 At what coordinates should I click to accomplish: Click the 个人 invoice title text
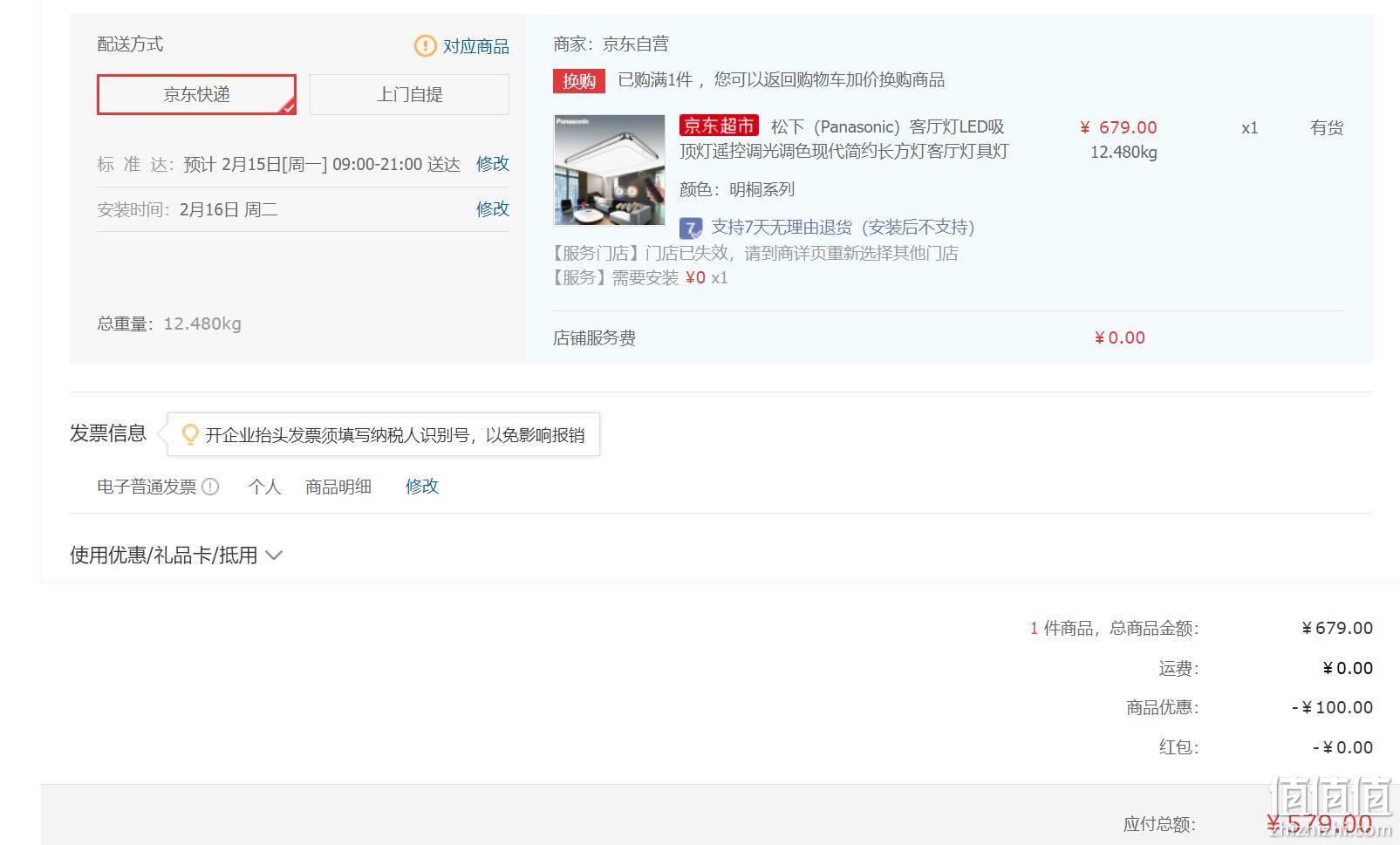(x=264, y=487)
